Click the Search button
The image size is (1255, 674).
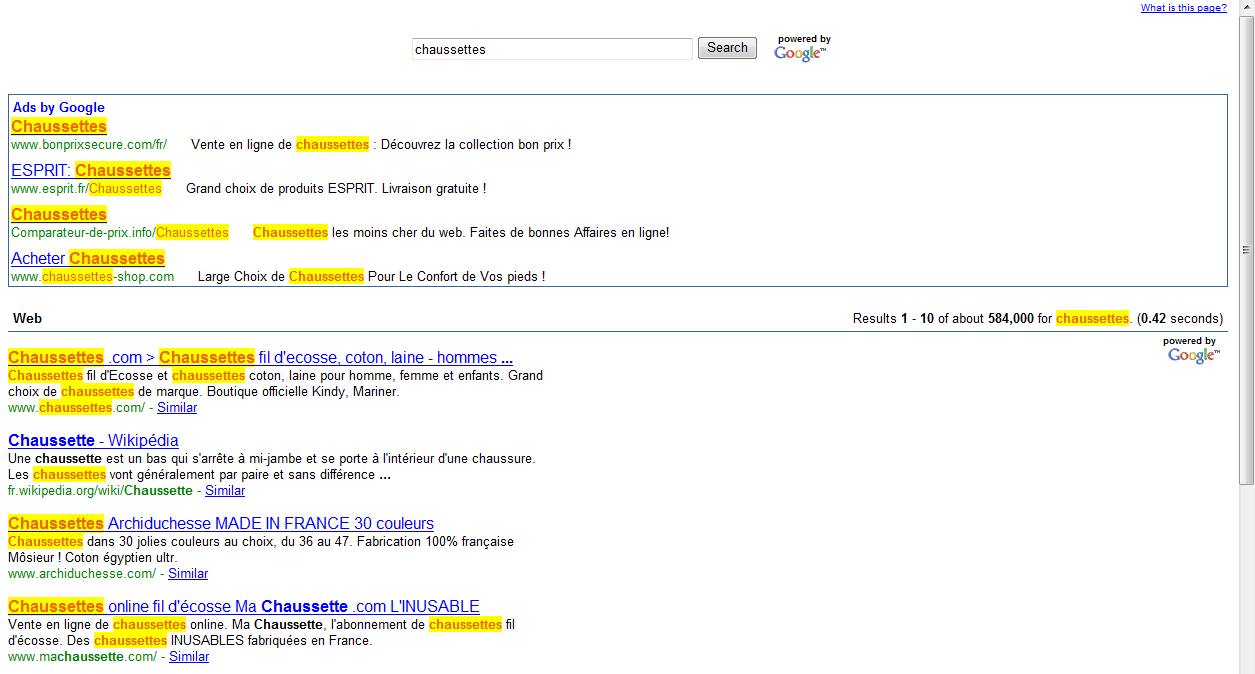coord(727,48)
